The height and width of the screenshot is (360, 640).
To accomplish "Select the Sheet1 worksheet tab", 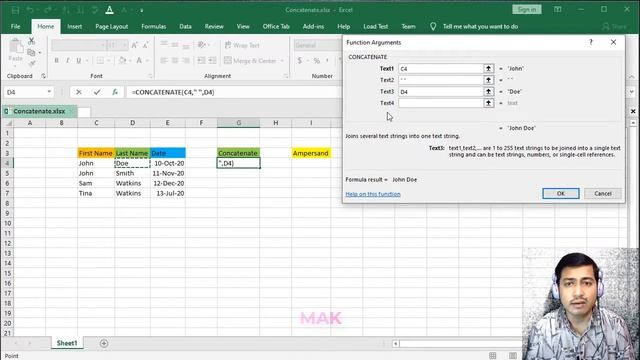I will point(67,343).
